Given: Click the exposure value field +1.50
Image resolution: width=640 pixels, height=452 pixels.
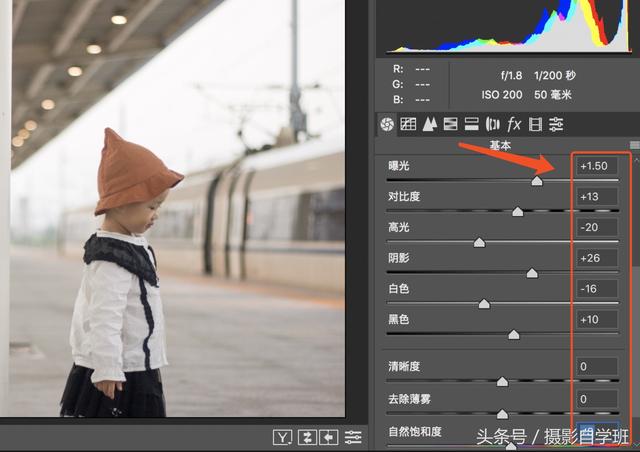Looking at the screenshot, I should coord(597,166).
